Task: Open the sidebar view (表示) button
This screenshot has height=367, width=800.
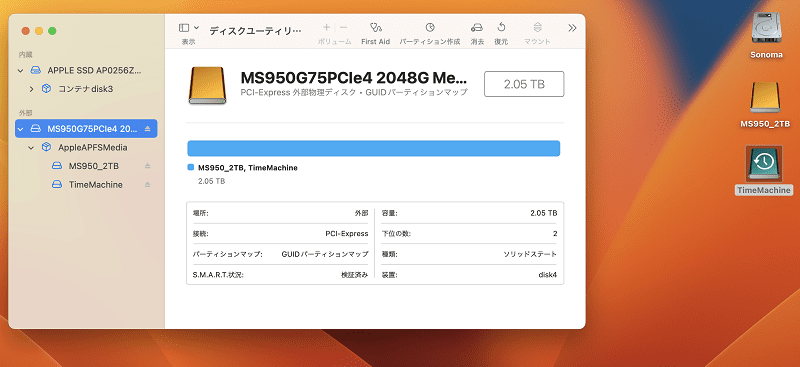Action: coord(184,28)
